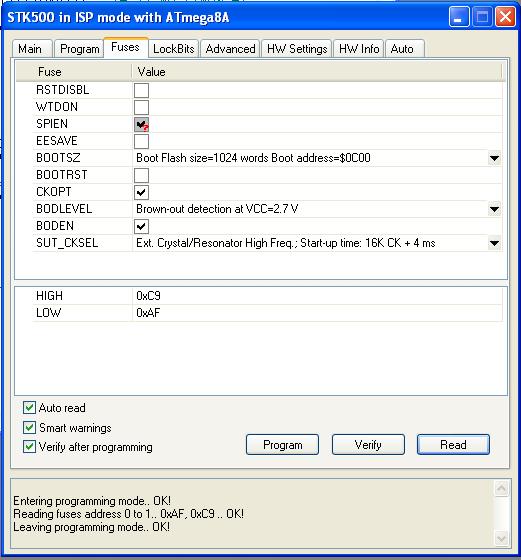
Task: Expand SUT_CKSEL clock selection dropdown
Action: [x=494, y=244]
